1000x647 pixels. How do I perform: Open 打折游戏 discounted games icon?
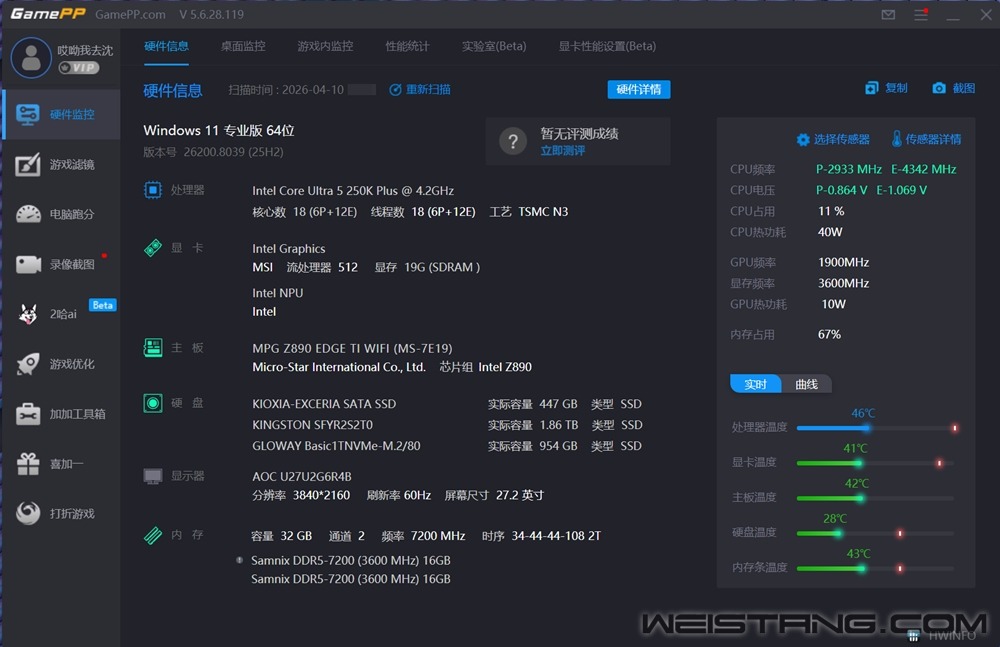(x=29, y=513)
